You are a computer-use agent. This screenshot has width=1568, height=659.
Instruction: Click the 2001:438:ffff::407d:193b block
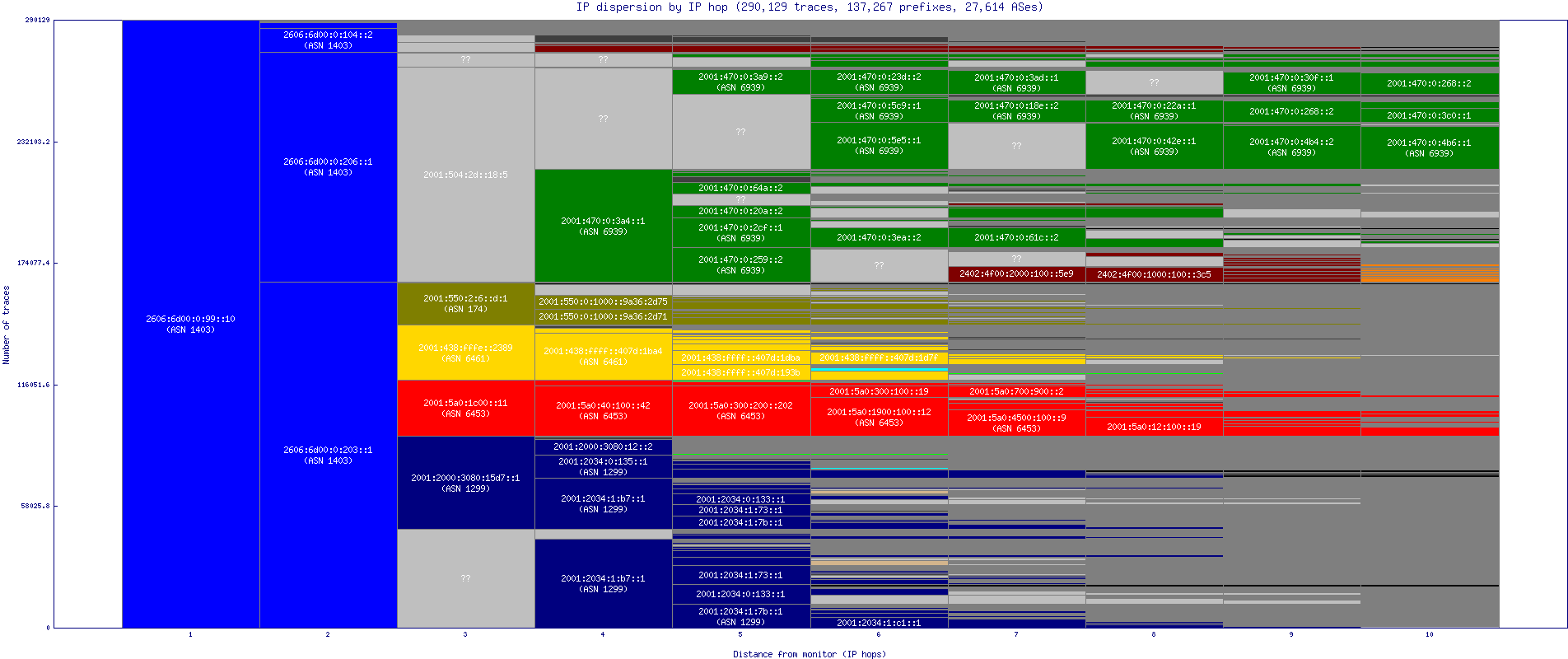point(741,372)
